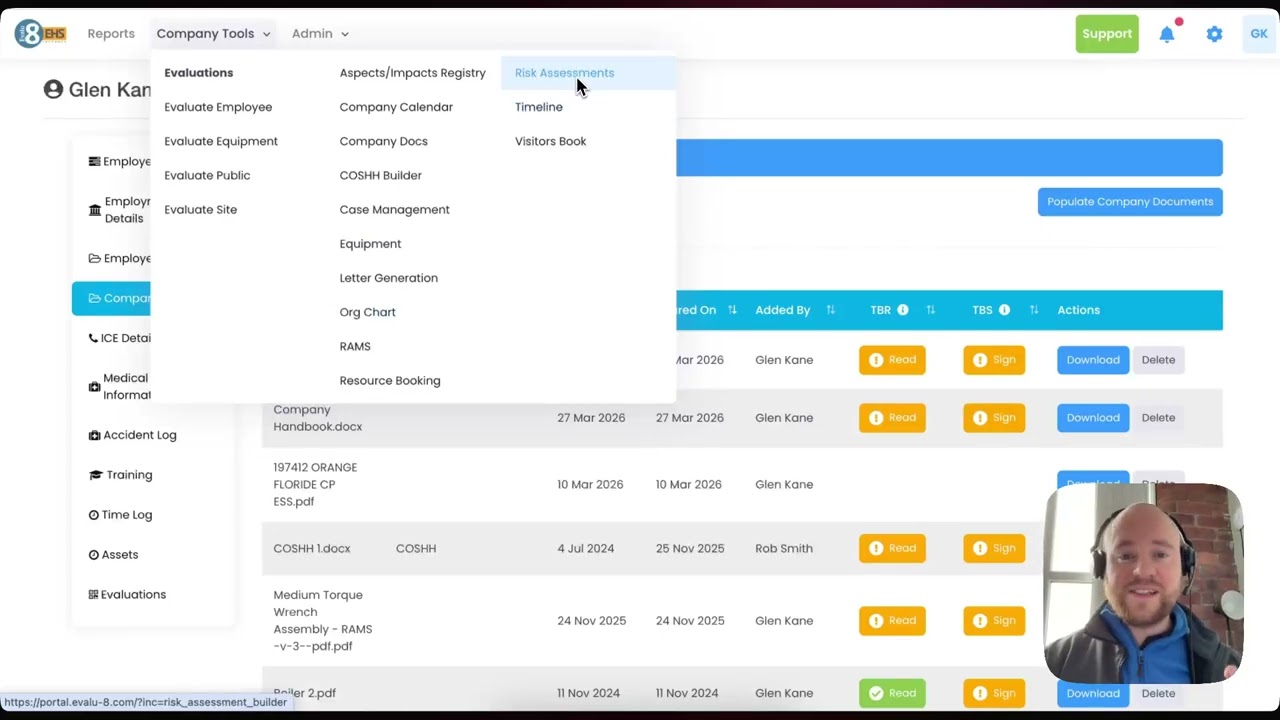1280x720 pixels.
Task: Open Accident Log in sidebar
Action: [132, 435]
